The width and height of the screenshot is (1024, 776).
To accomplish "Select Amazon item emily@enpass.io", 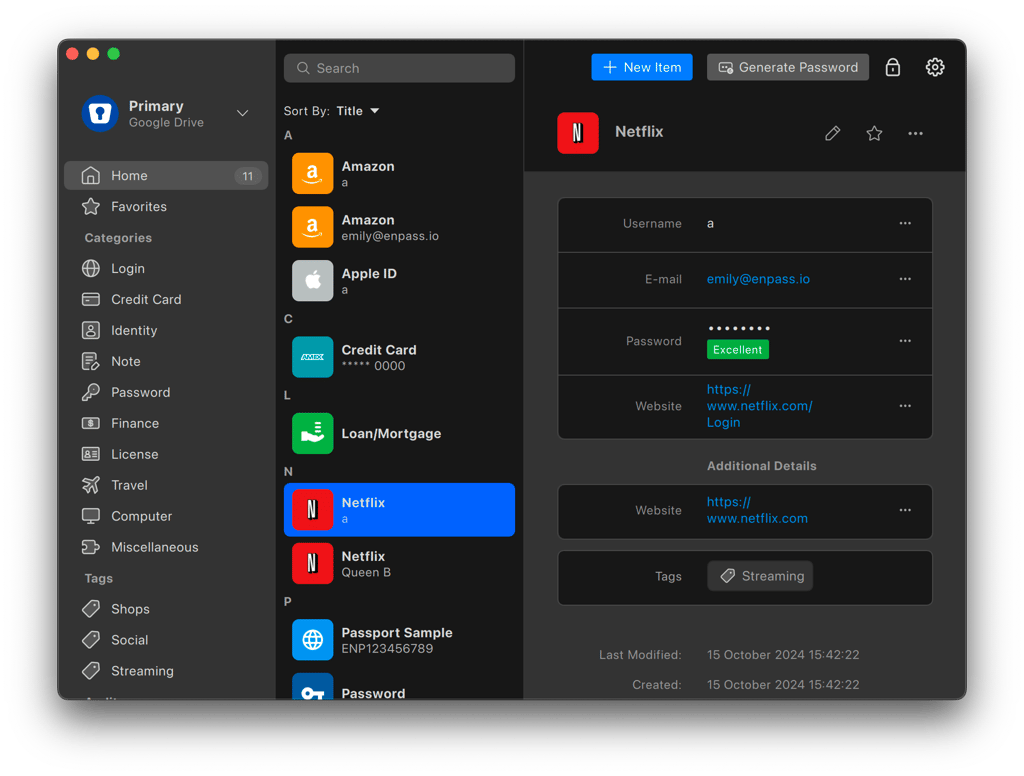I will [399, 227].
